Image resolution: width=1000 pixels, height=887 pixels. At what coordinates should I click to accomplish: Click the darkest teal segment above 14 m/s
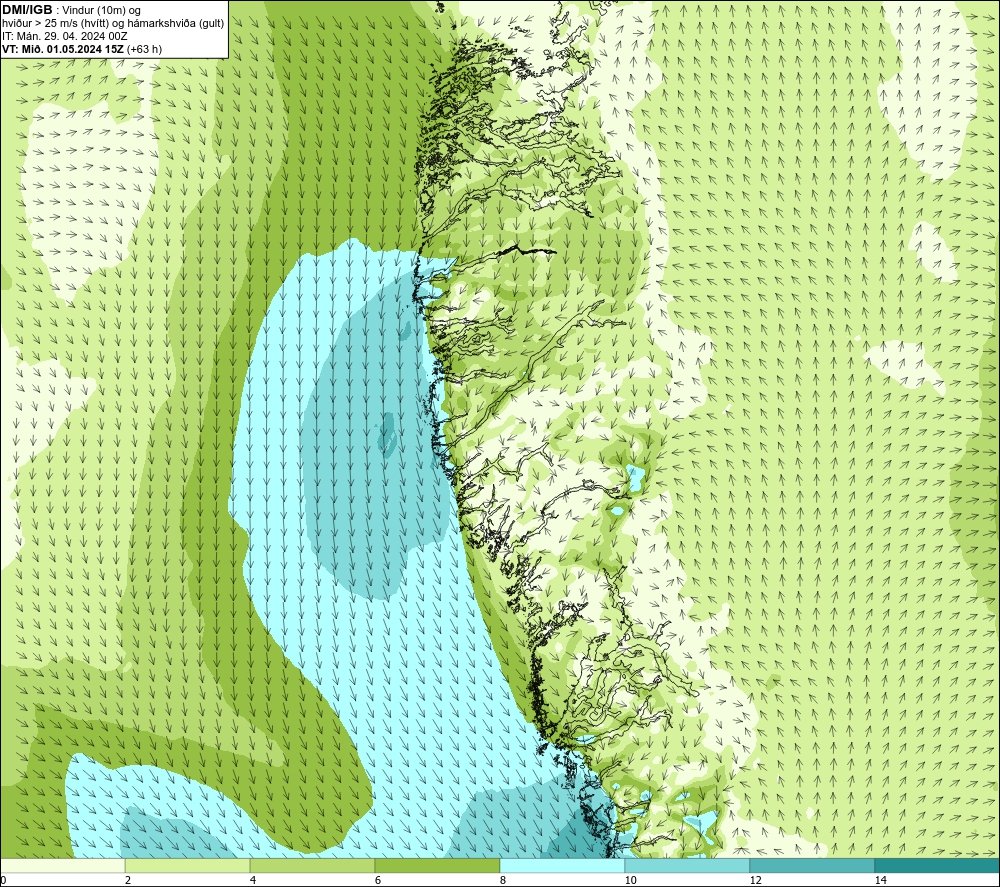[937, 865]
